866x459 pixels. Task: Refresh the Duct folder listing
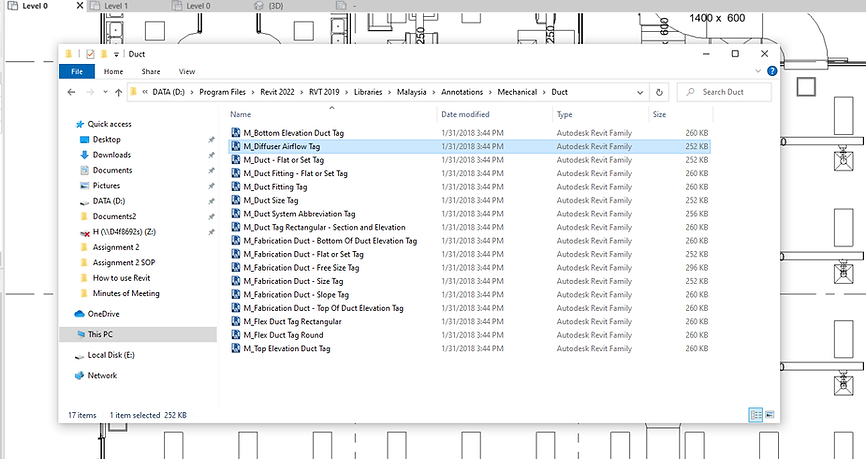[659, 92]
